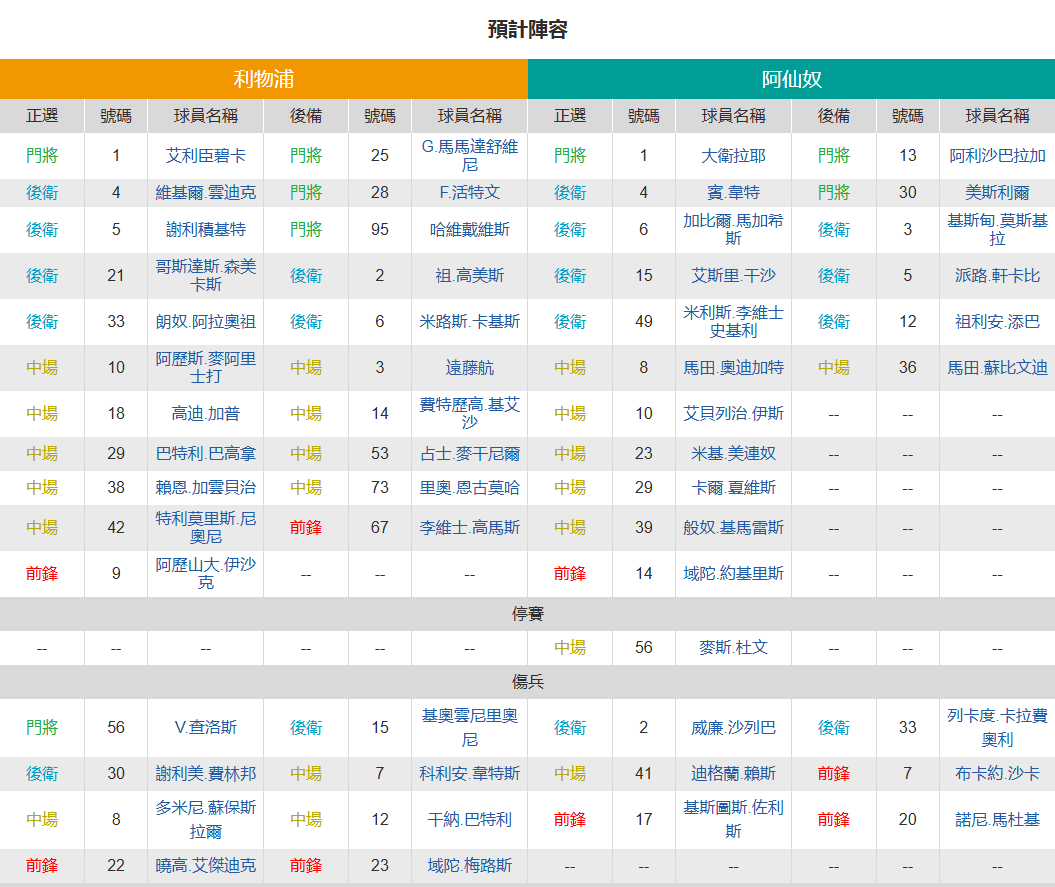
Task: Open 艾貝列治.伊斯 profile
Action: (x=733, y=413)
